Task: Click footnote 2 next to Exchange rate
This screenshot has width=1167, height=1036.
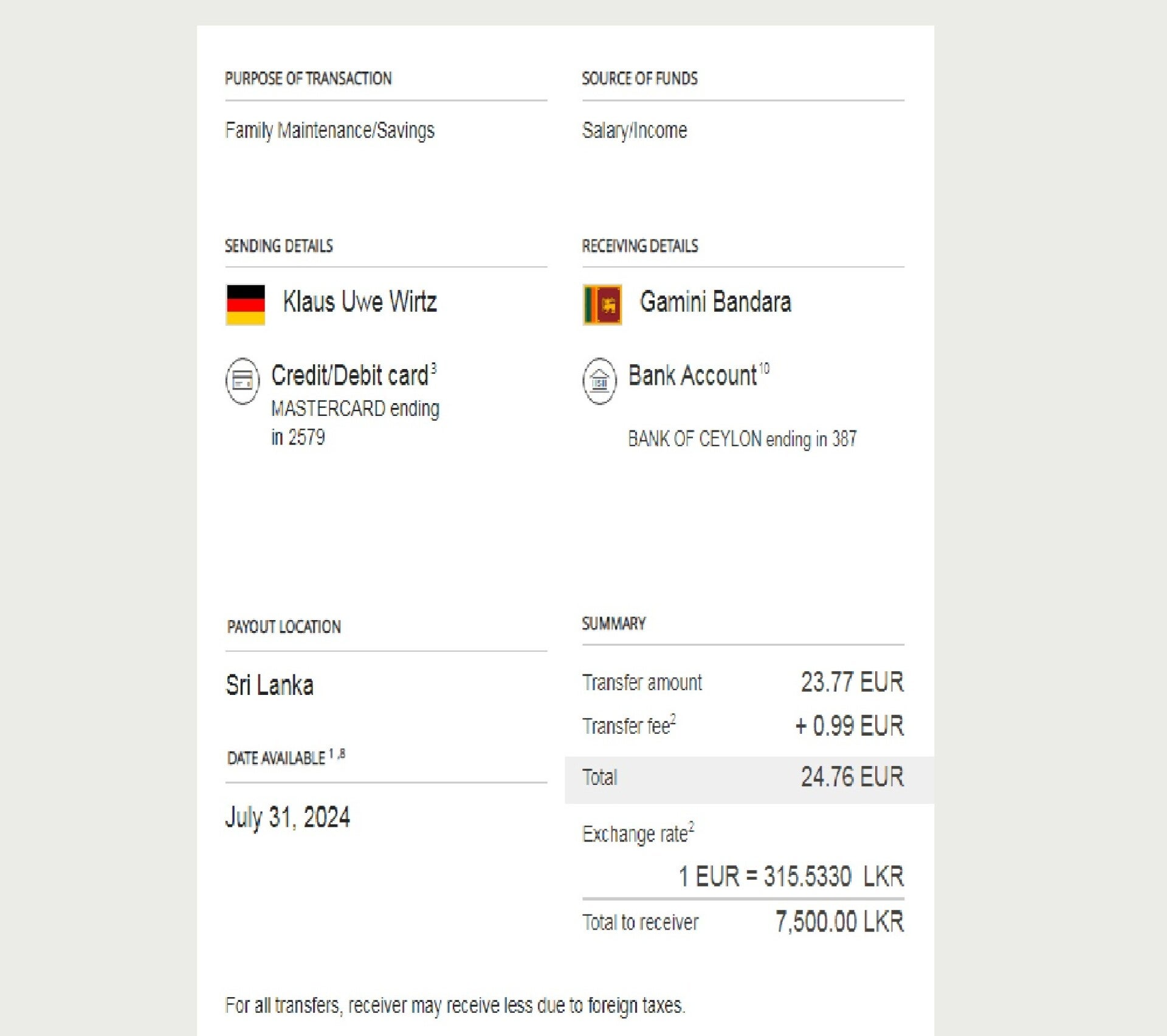Action: tap(691, 825)
